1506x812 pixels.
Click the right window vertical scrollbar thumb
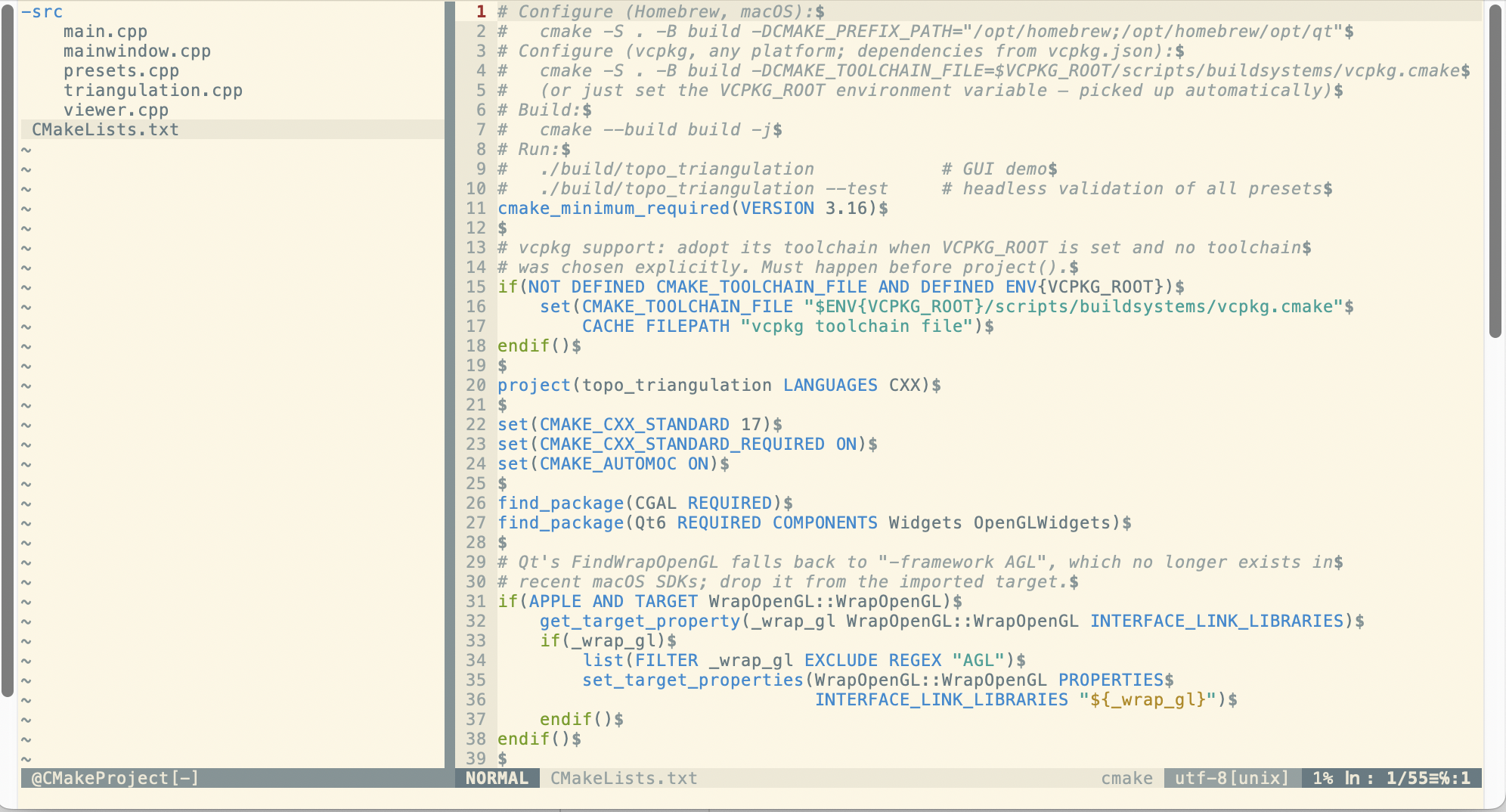[1495, 171]
